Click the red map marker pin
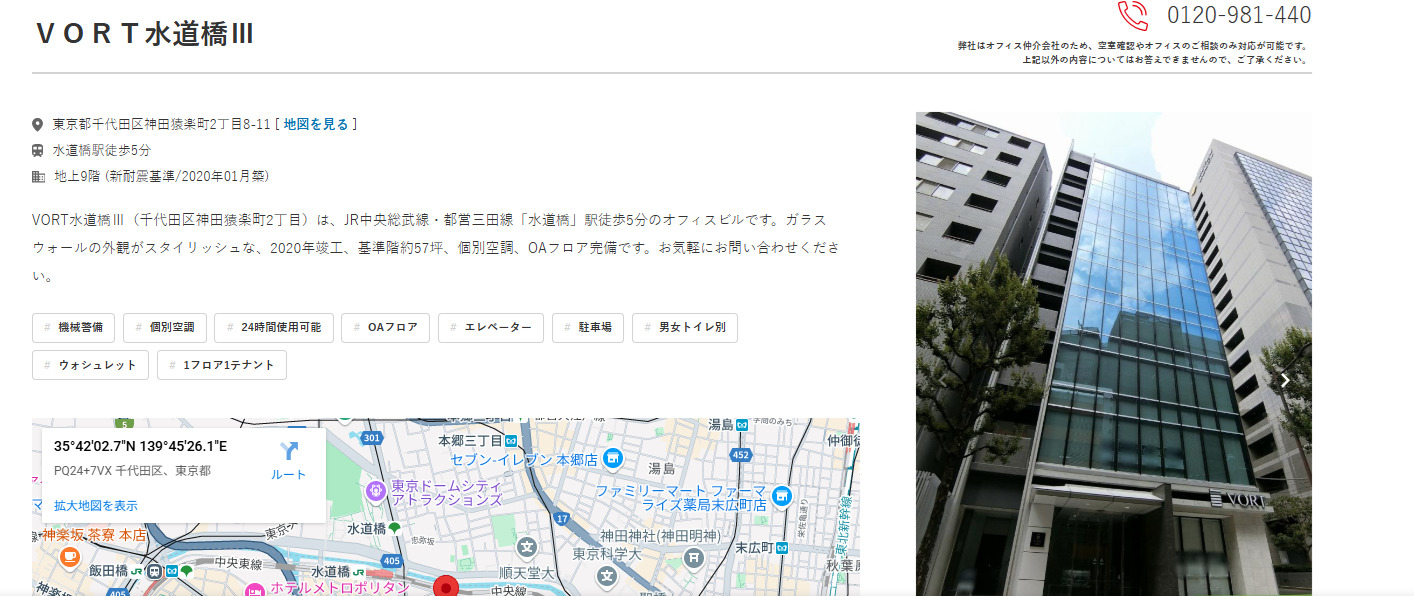Viewport: 1414px width, 596px height. coord(447,585)
